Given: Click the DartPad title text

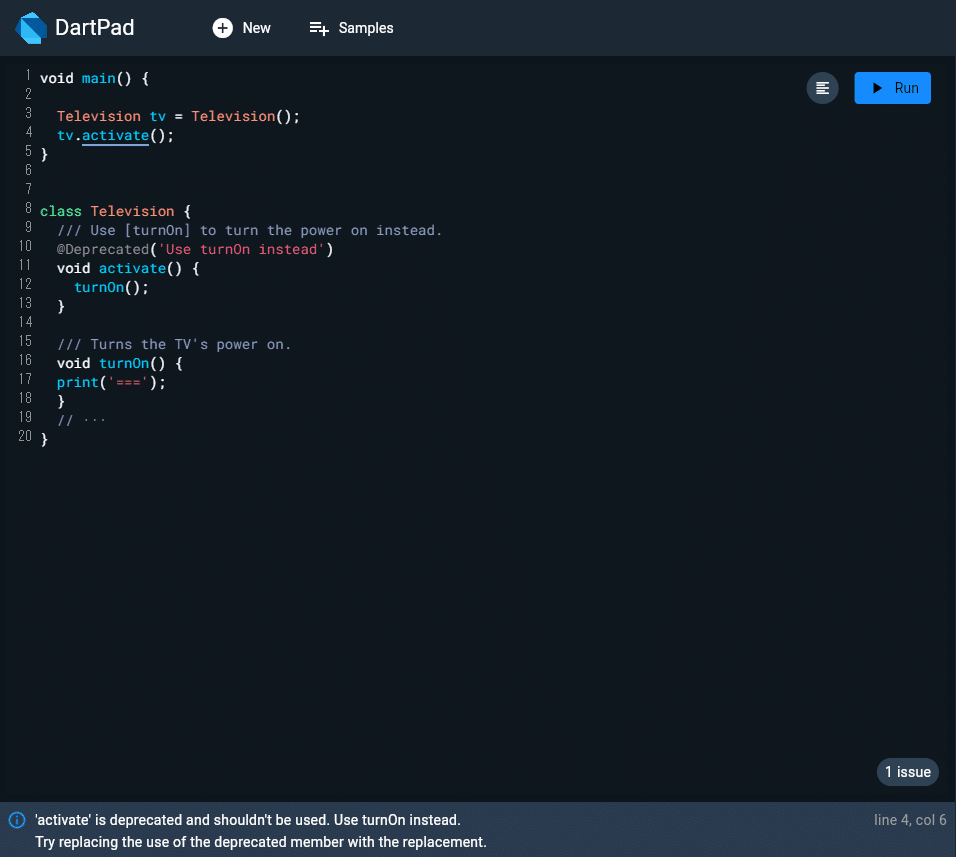Looking at the screenshot, I should 95,27.
